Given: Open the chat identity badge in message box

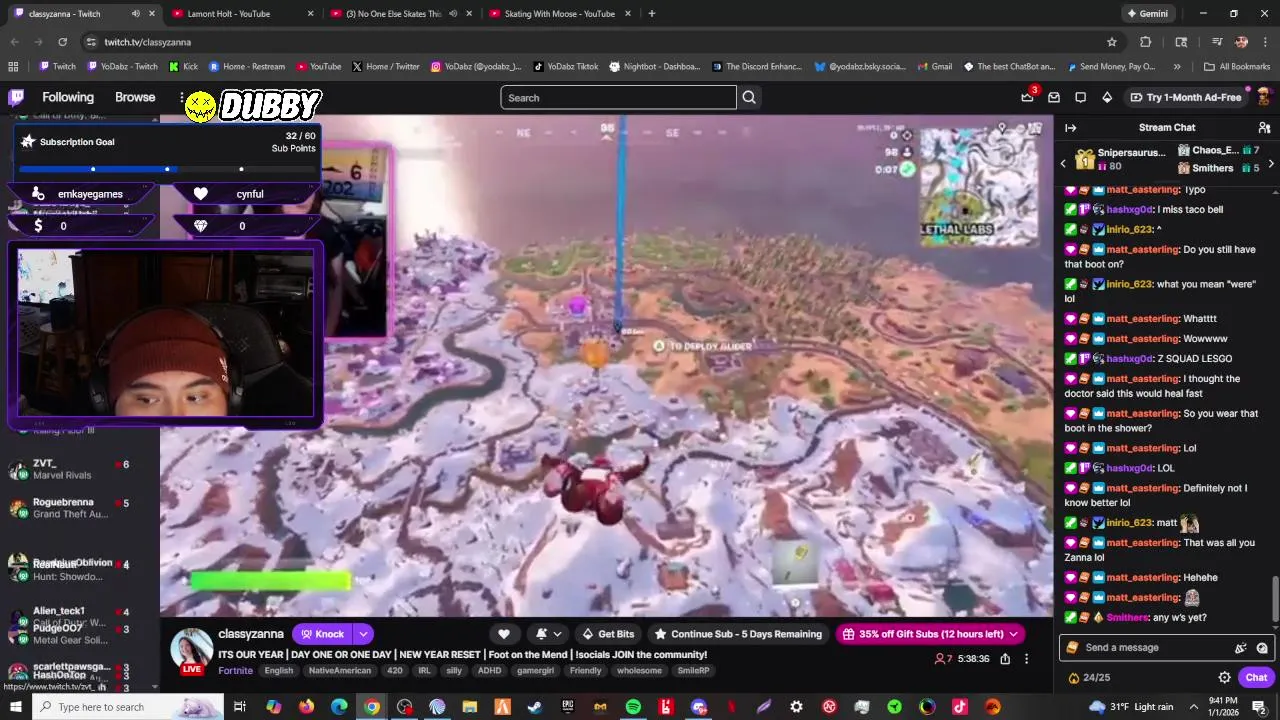Looking at the screenshot, I should (x=1072, y=647).
